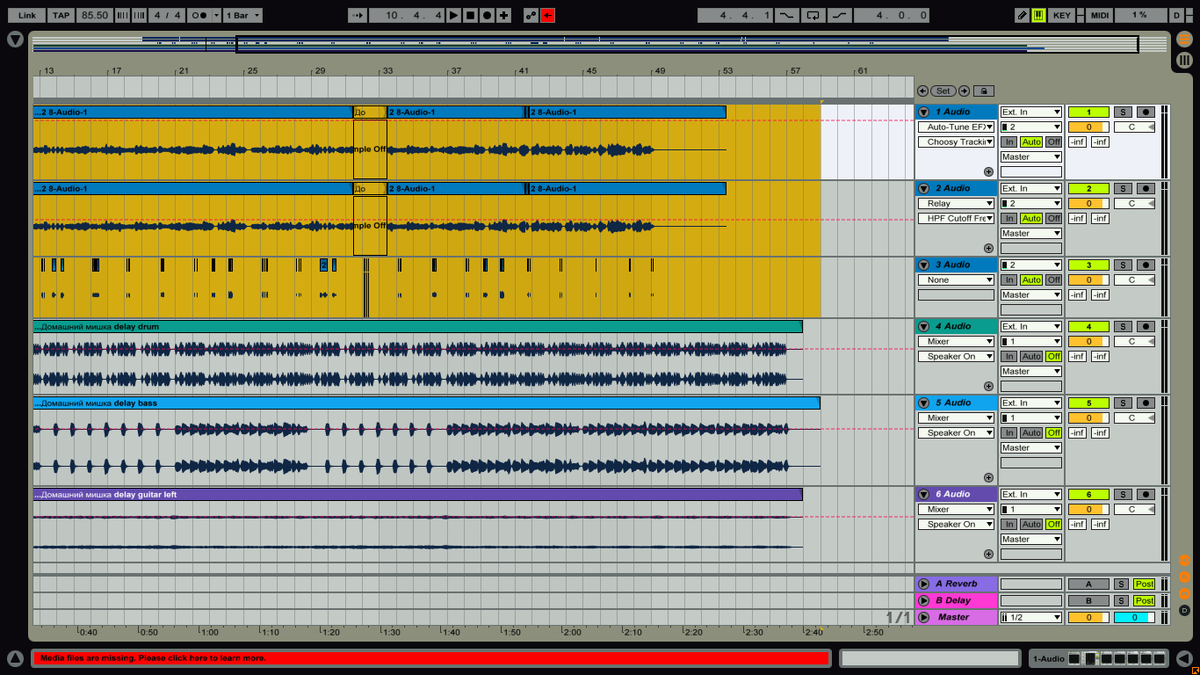Toggle the arrangement Record button
1200x675 pixels.
[487, 15]
